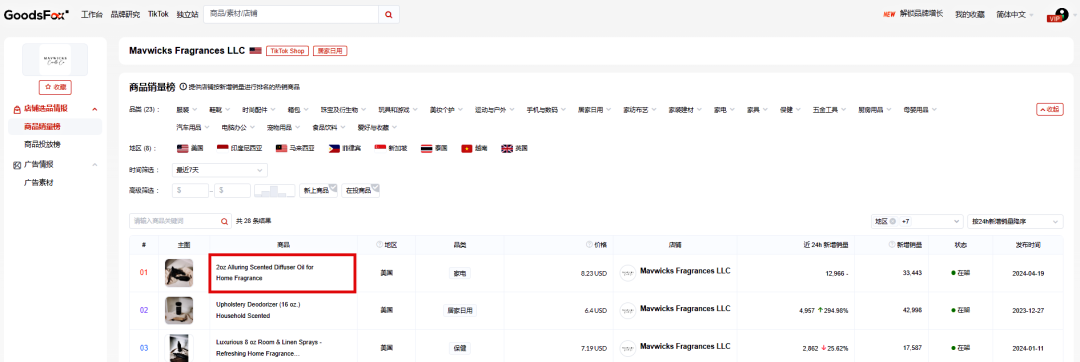
Task: Click the 居家日用 tag beside TikTok Shop
Action: click(x=330, y=51)
